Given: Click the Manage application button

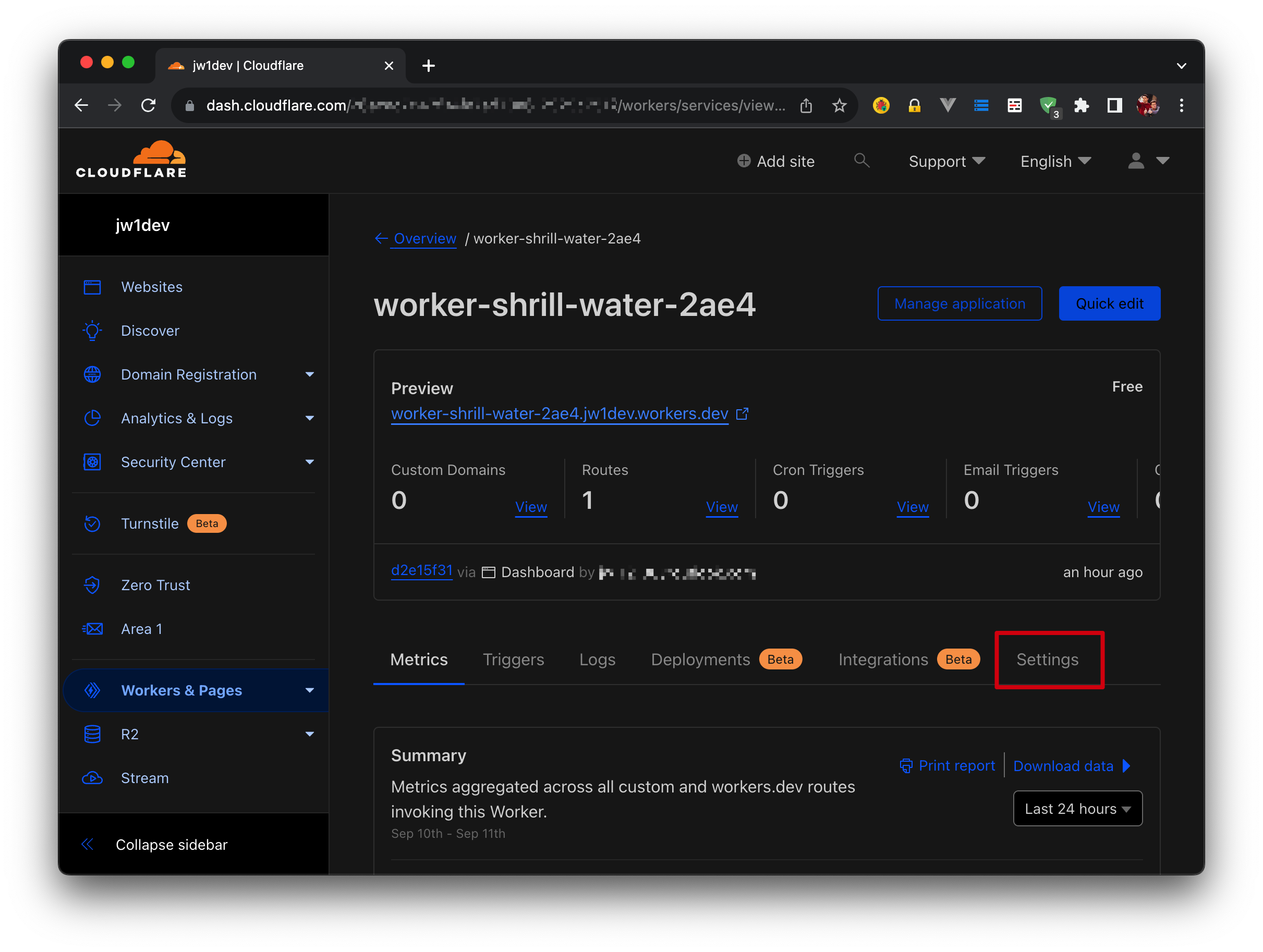Looking at the screenshot, I should coord(959,303).
